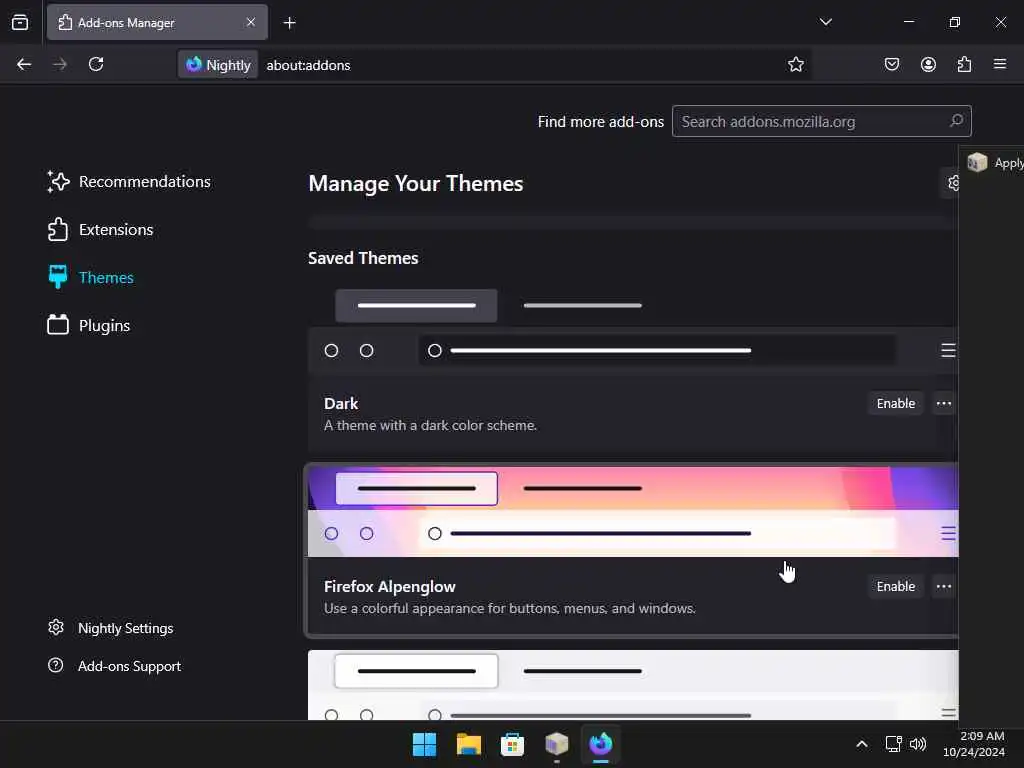Click the Search addons.mozilla.org field
The width and height of the screenshot is (1024, 768).
coord(822,121)
